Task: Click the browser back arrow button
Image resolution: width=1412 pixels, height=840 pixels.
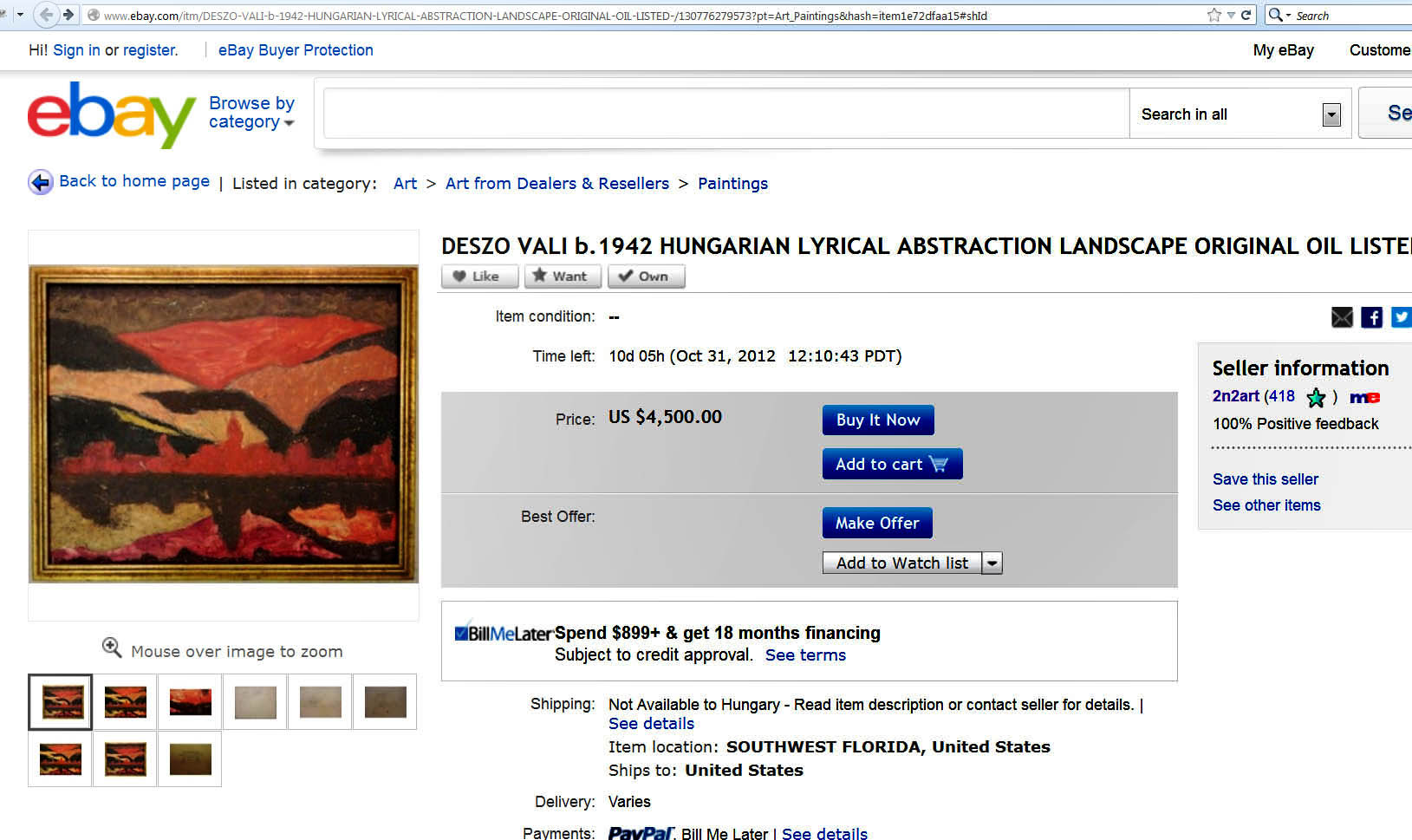Action: tap(47, 15)
